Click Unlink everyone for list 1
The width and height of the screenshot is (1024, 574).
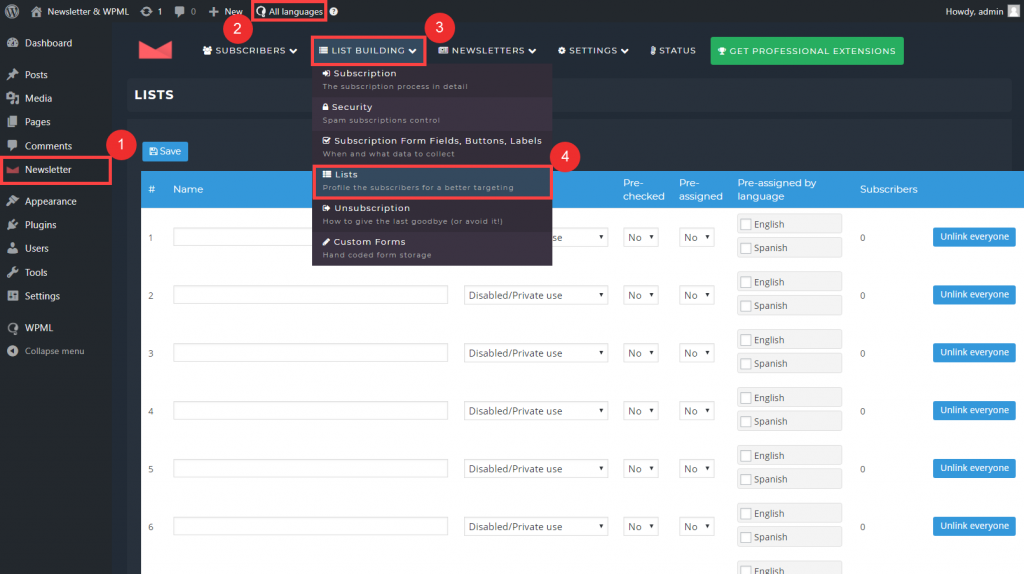974,236
